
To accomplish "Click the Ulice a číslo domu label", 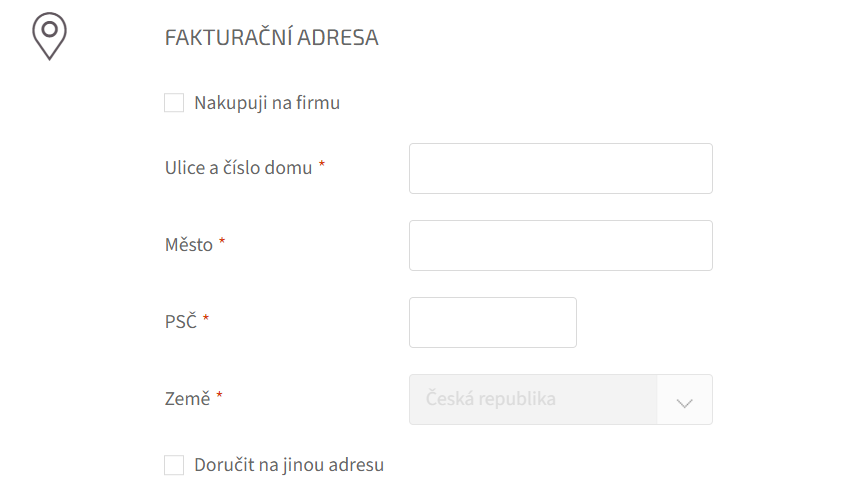I will click(x=239, y=168).
